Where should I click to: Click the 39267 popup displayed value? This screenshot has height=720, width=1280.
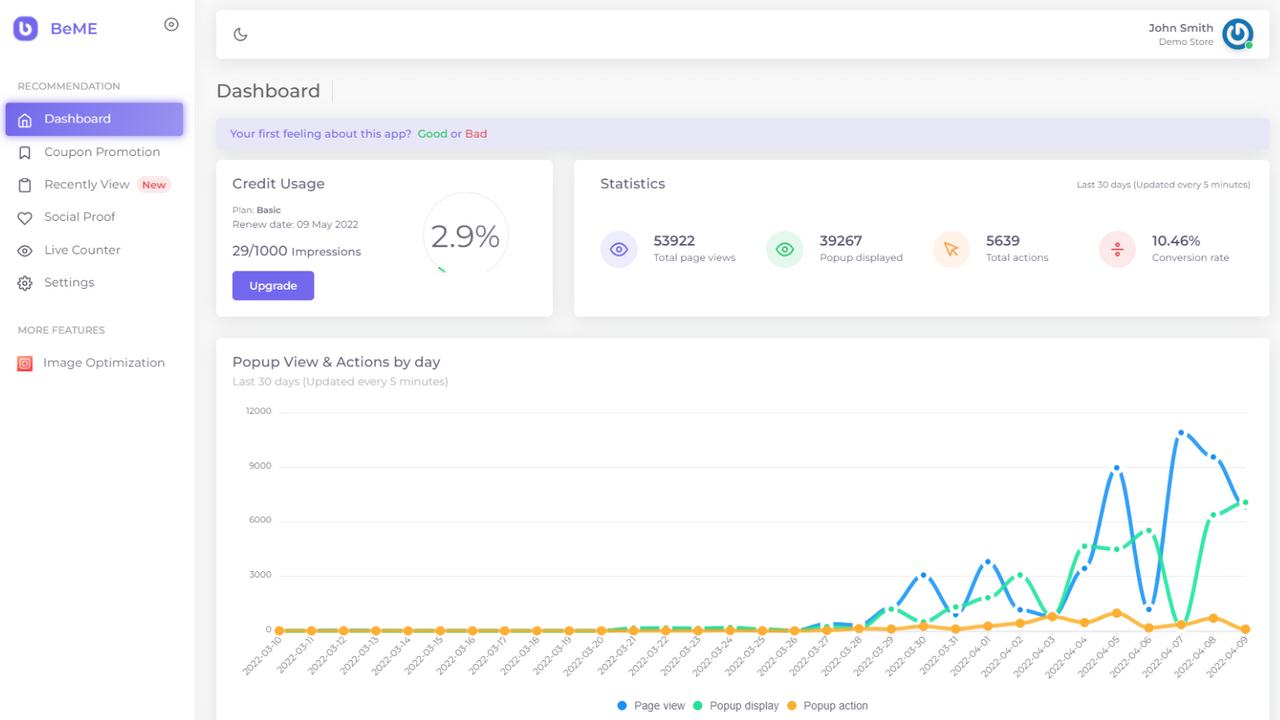pos(841,241)
